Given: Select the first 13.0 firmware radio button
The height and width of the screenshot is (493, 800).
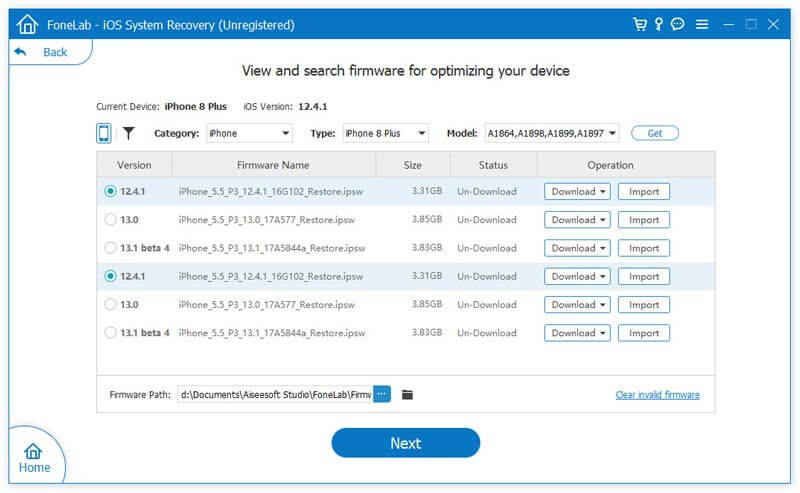Looking at the screenshot, I should coord(110,219).
